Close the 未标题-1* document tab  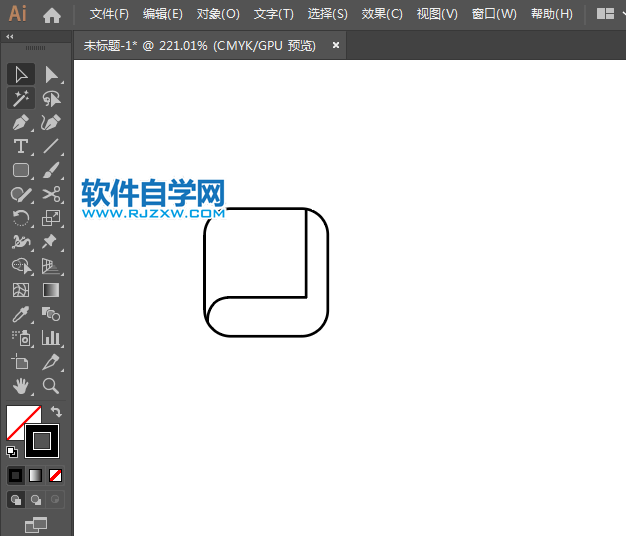336,45
